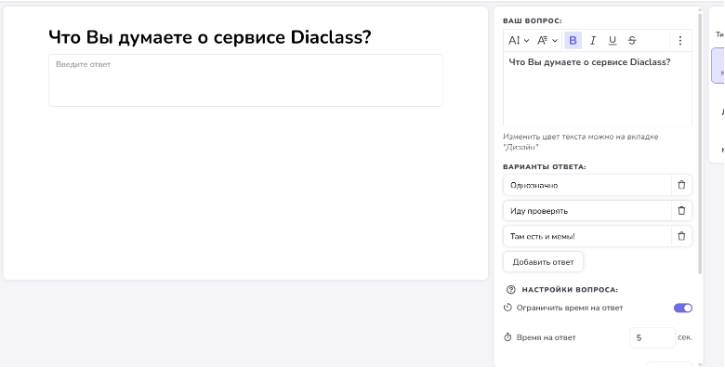The image size is (725, 368).
Task: Apply underline formatting to question text
Action: pyautogui.click(x=613, y=41)
